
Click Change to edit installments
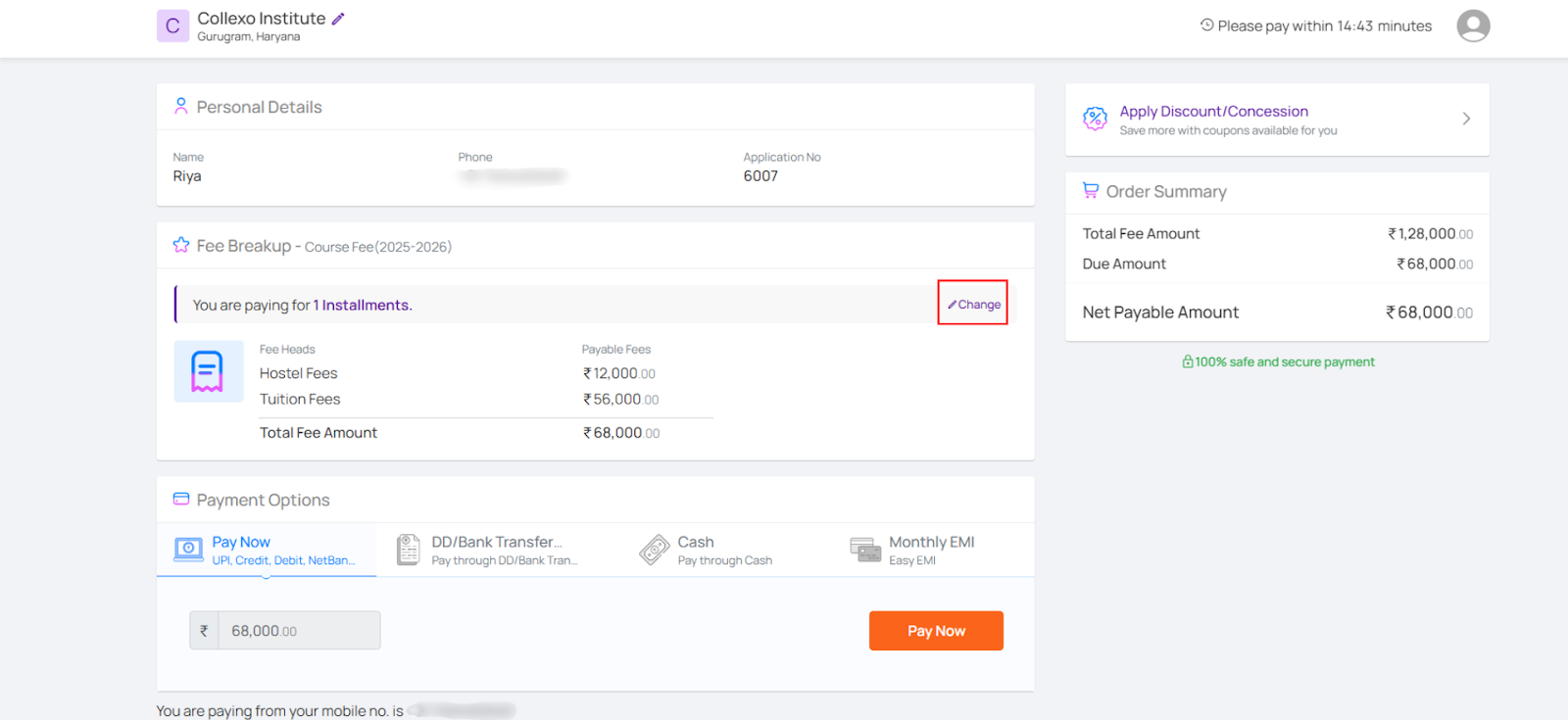973,305
